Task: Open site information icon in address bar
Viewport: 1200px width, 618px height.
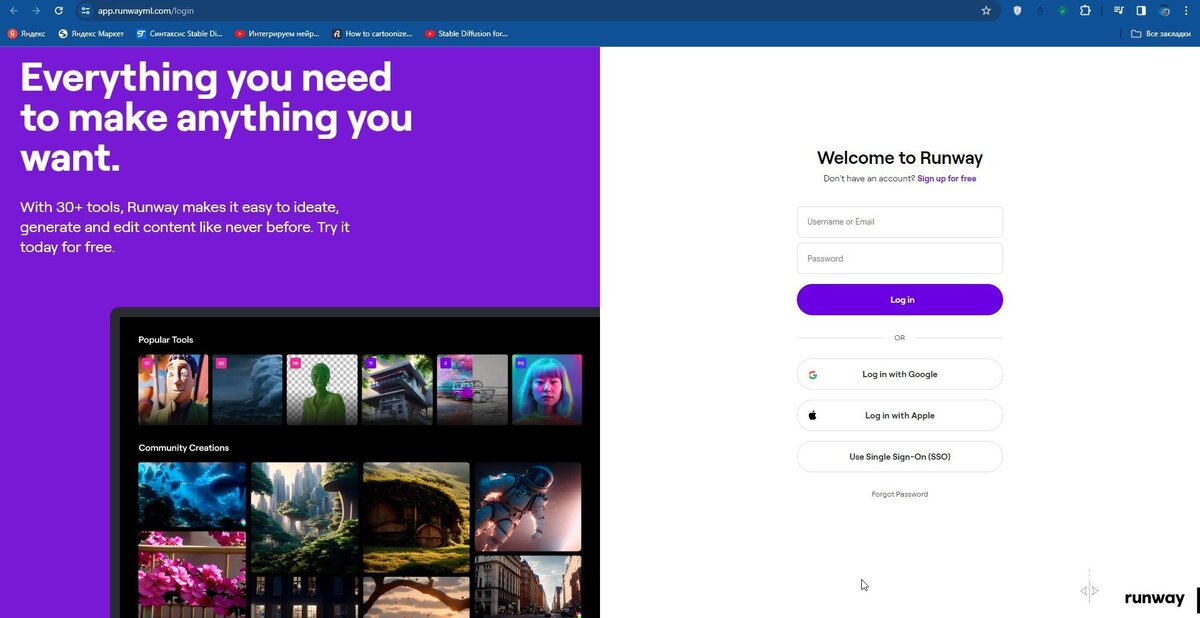Action: point(85,10)
